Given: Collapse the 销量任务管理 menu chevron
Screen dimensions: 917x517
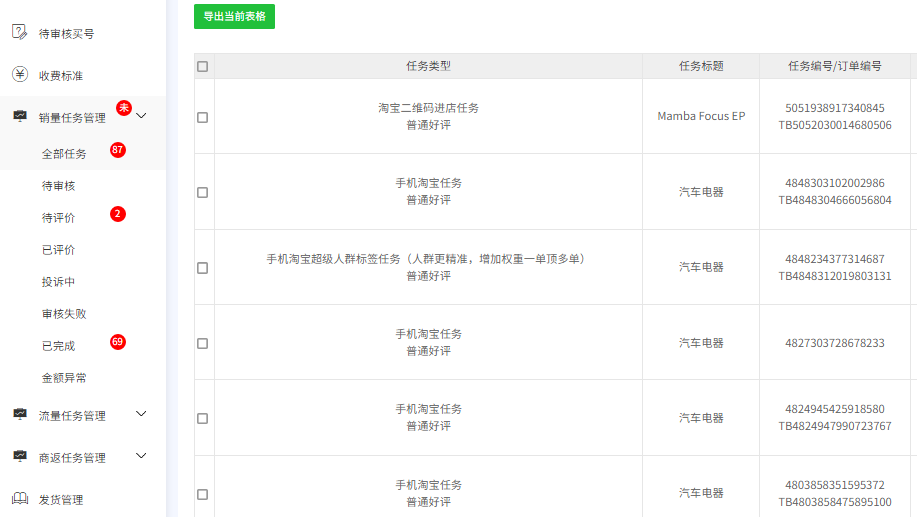Looking at the screenshot, I should 141,116.
